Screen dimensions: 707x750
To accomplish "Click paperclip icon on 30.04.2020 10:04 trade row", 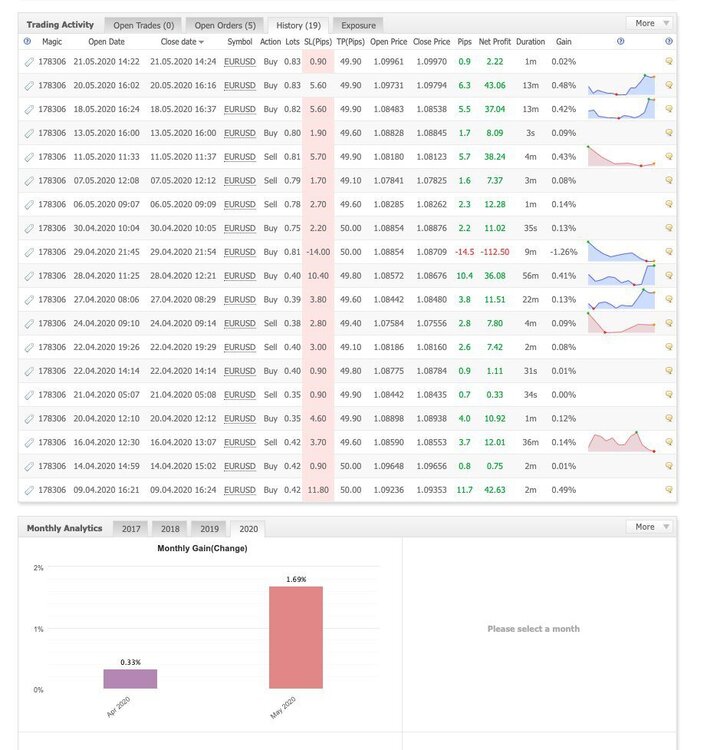I will point(29,229).
